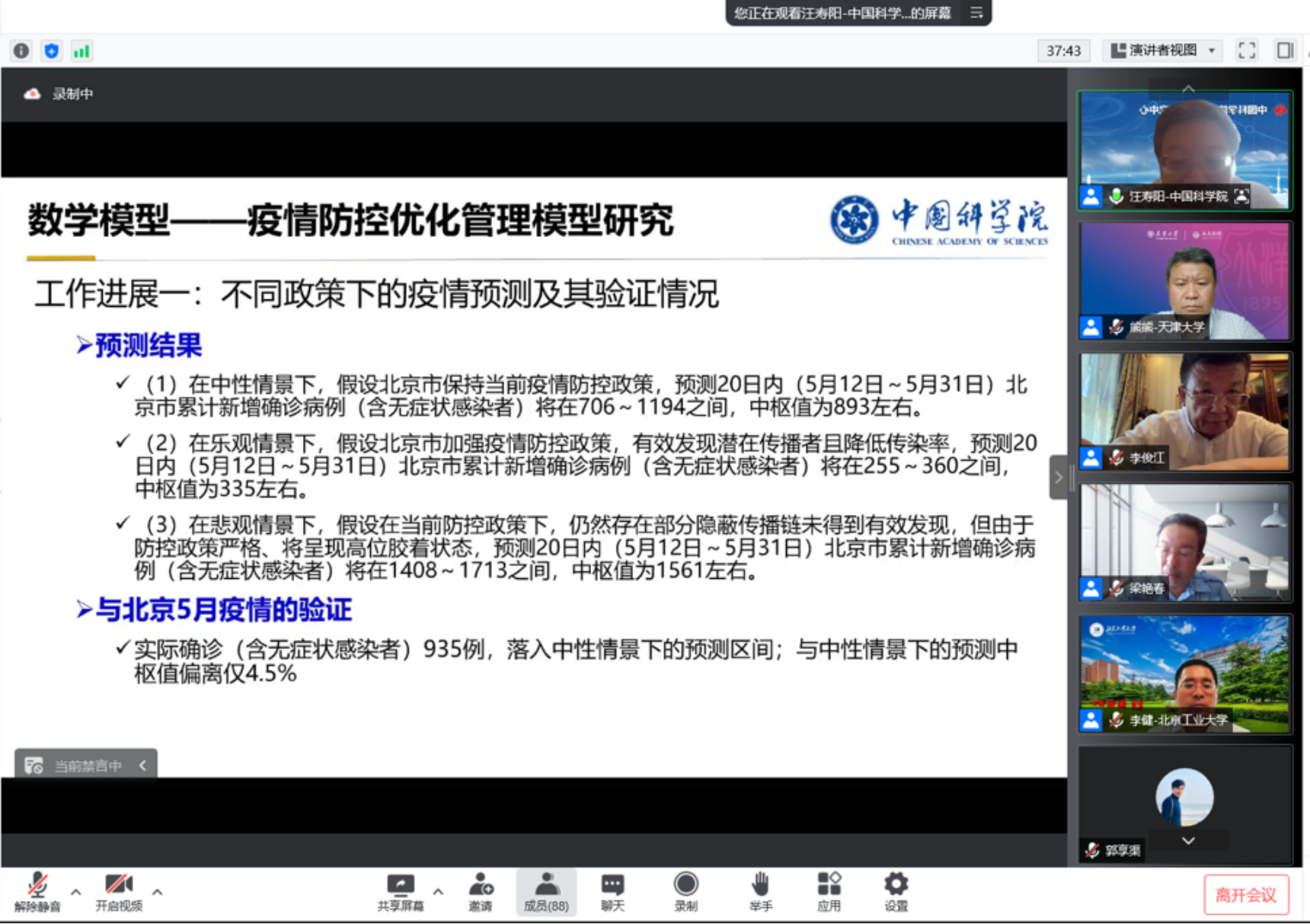Screen dimensions: 1310x924
Task: Open the invite participants icon
Action: (481, 891)
